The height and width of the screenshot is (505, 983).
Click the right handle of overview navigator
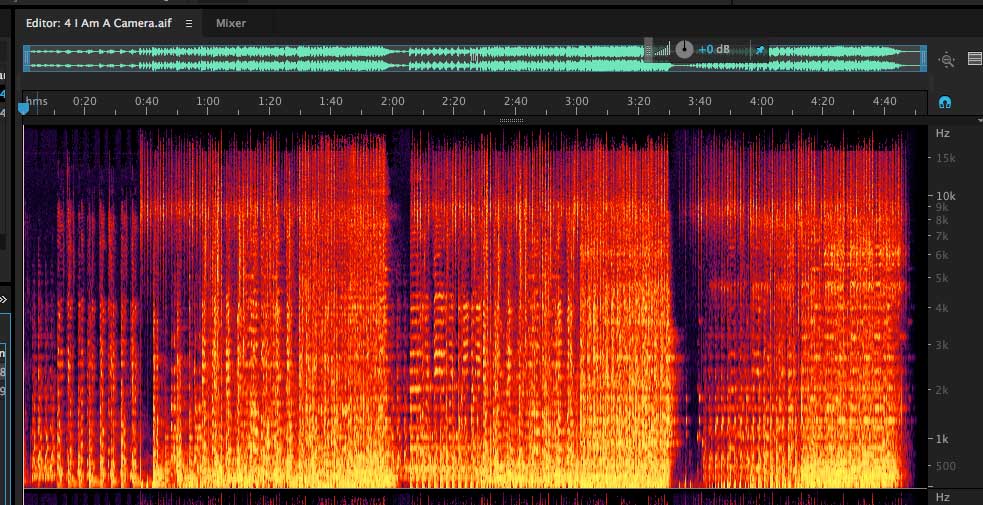(923, 58)
